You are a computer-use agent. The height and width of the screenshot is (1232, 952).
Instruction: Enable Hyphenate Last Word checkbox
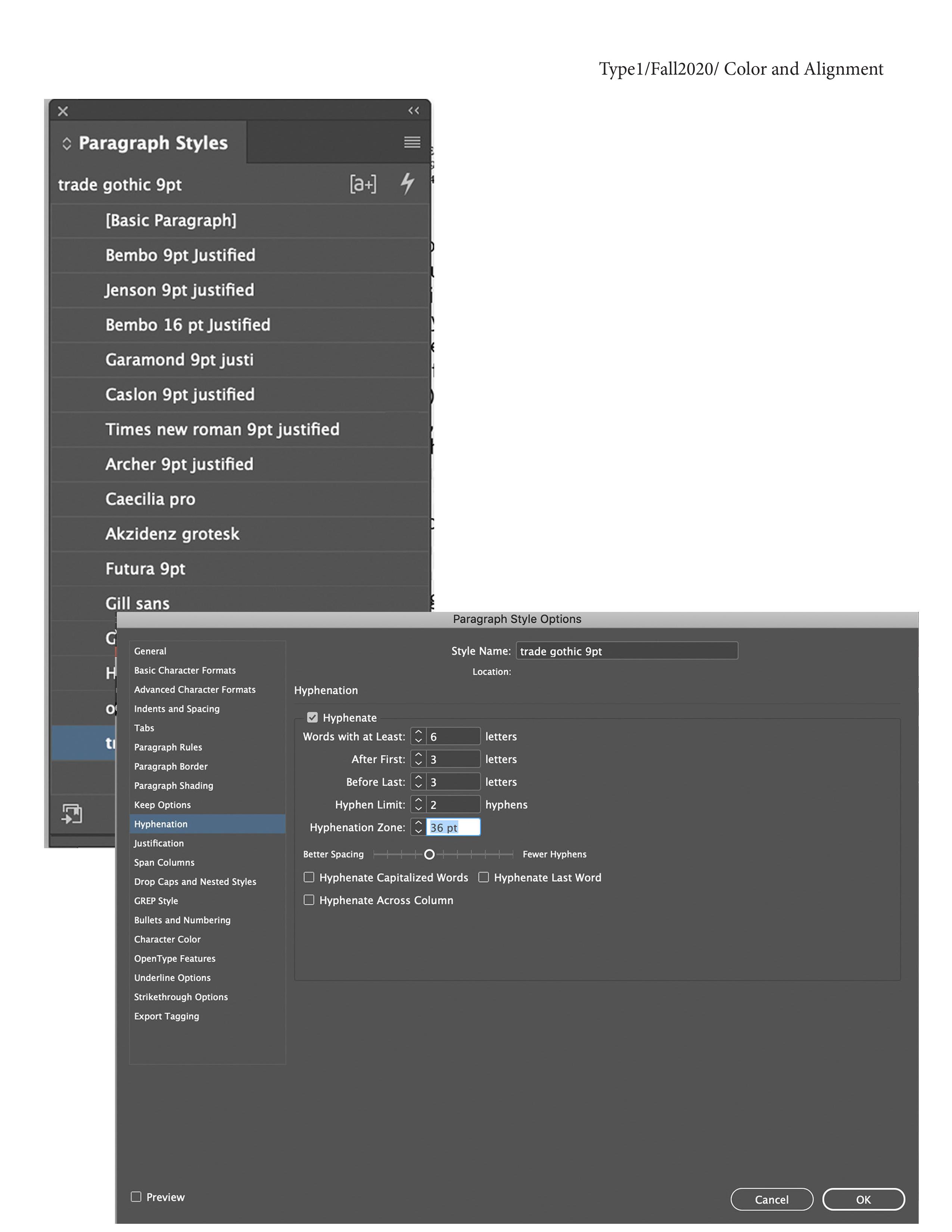pos(483,877)
